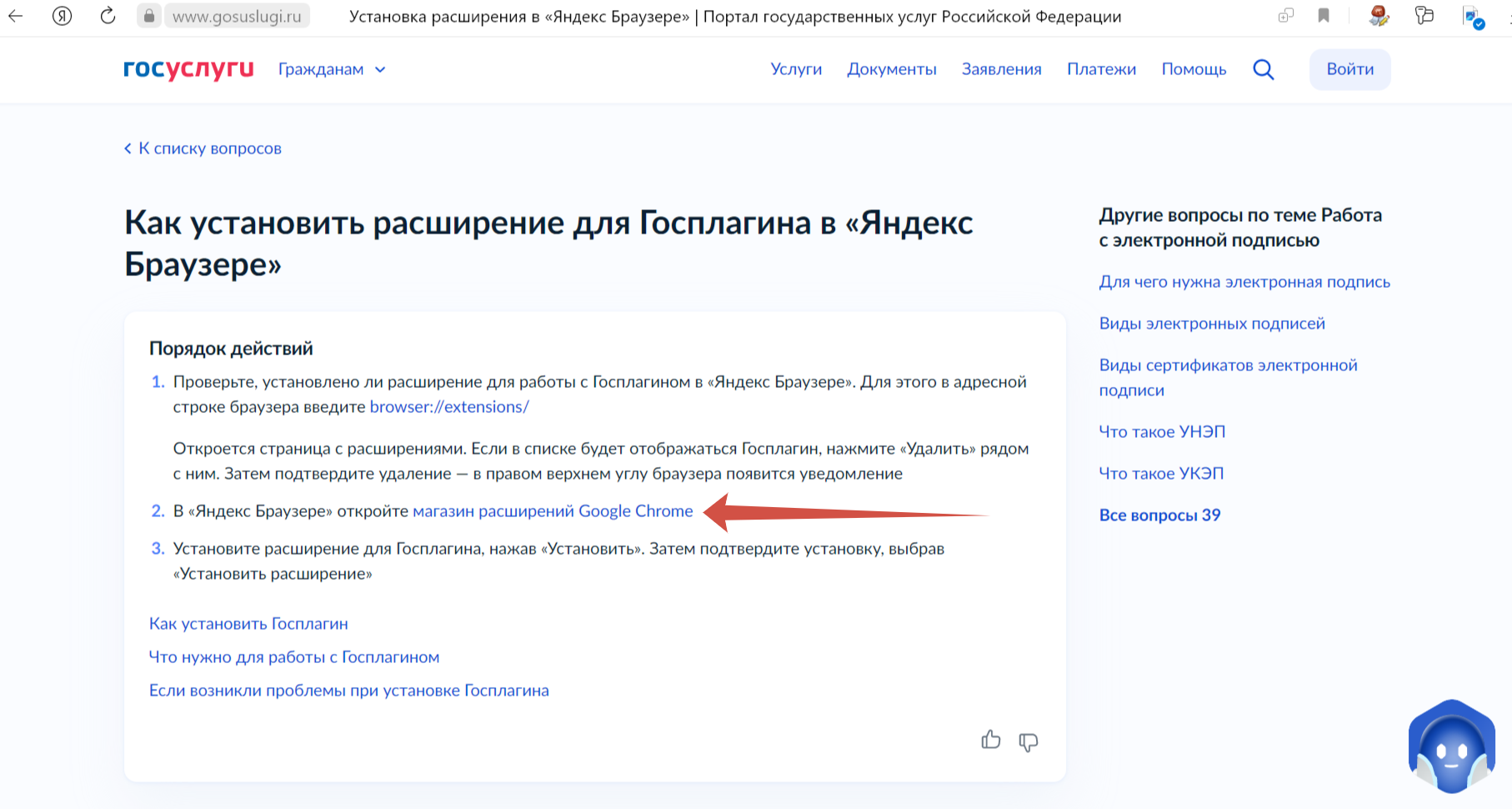This screenshot has height=809, width=1512.
Task: Reload the page with refresh icon
Action: click(108, 16)
